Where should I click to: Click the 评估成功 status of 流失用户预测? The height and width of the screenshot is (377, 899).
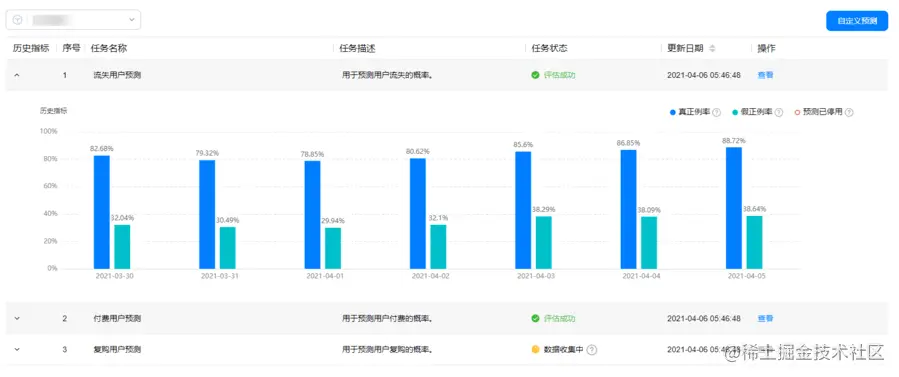(x=559, y=75)
